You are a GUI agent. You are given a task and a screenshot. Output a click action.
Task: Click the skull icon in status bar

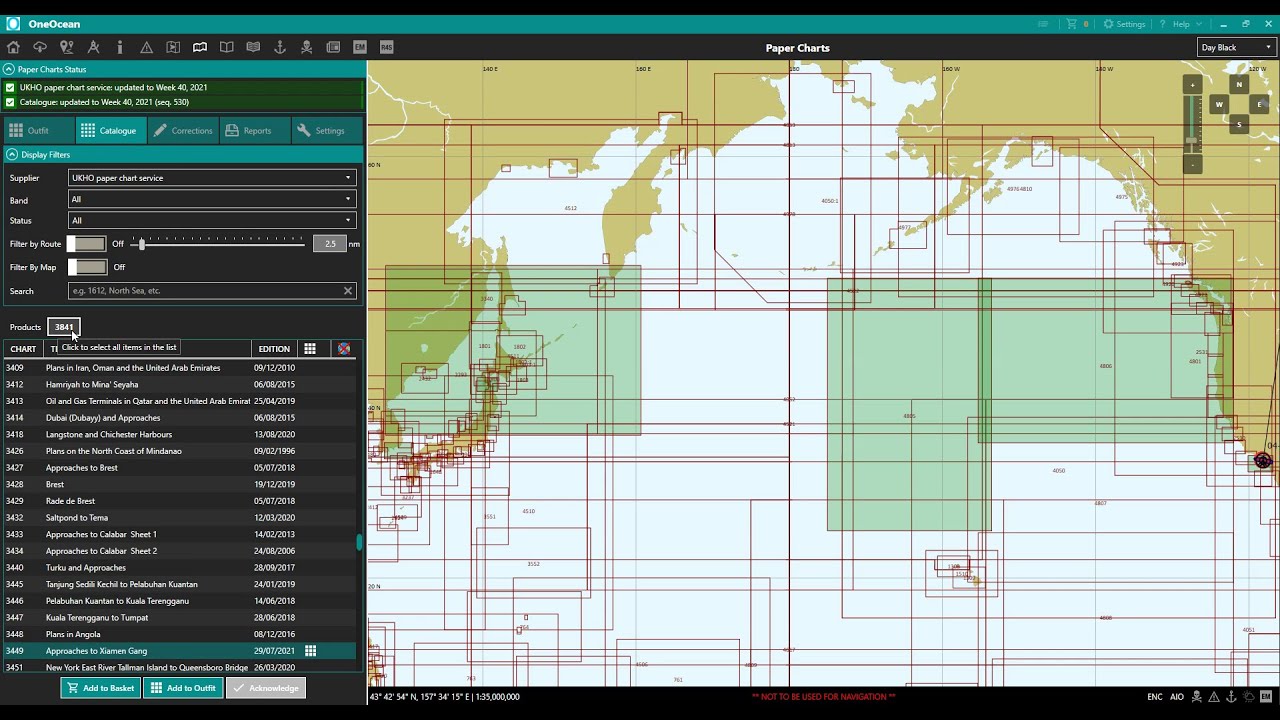pos(1196,696)
